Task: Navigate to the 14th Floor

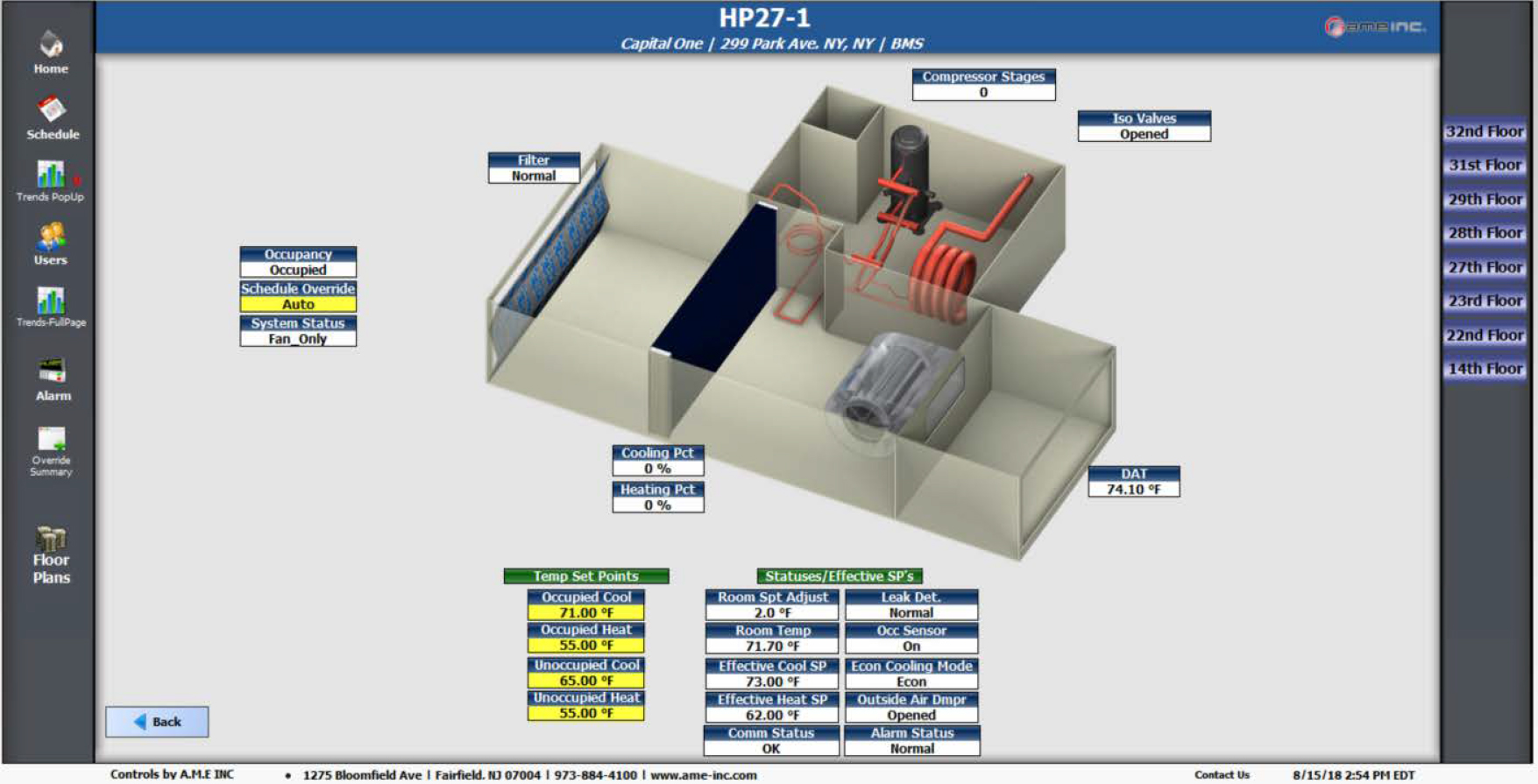Action: click(x=1485, y=369)
